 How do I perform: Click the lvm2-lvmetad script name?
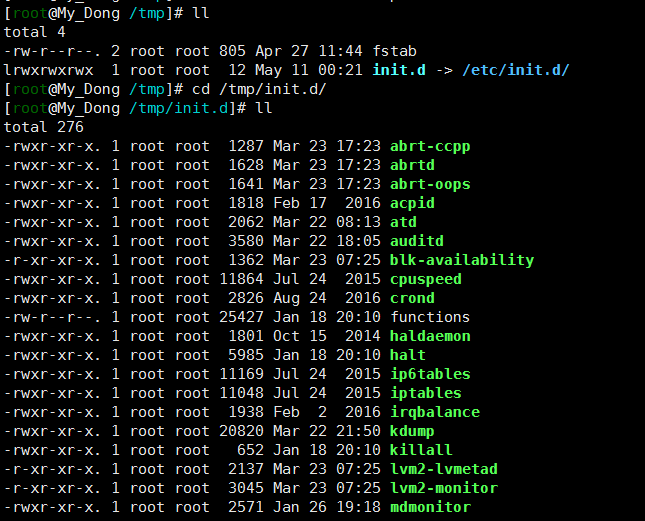coord(444,469)
